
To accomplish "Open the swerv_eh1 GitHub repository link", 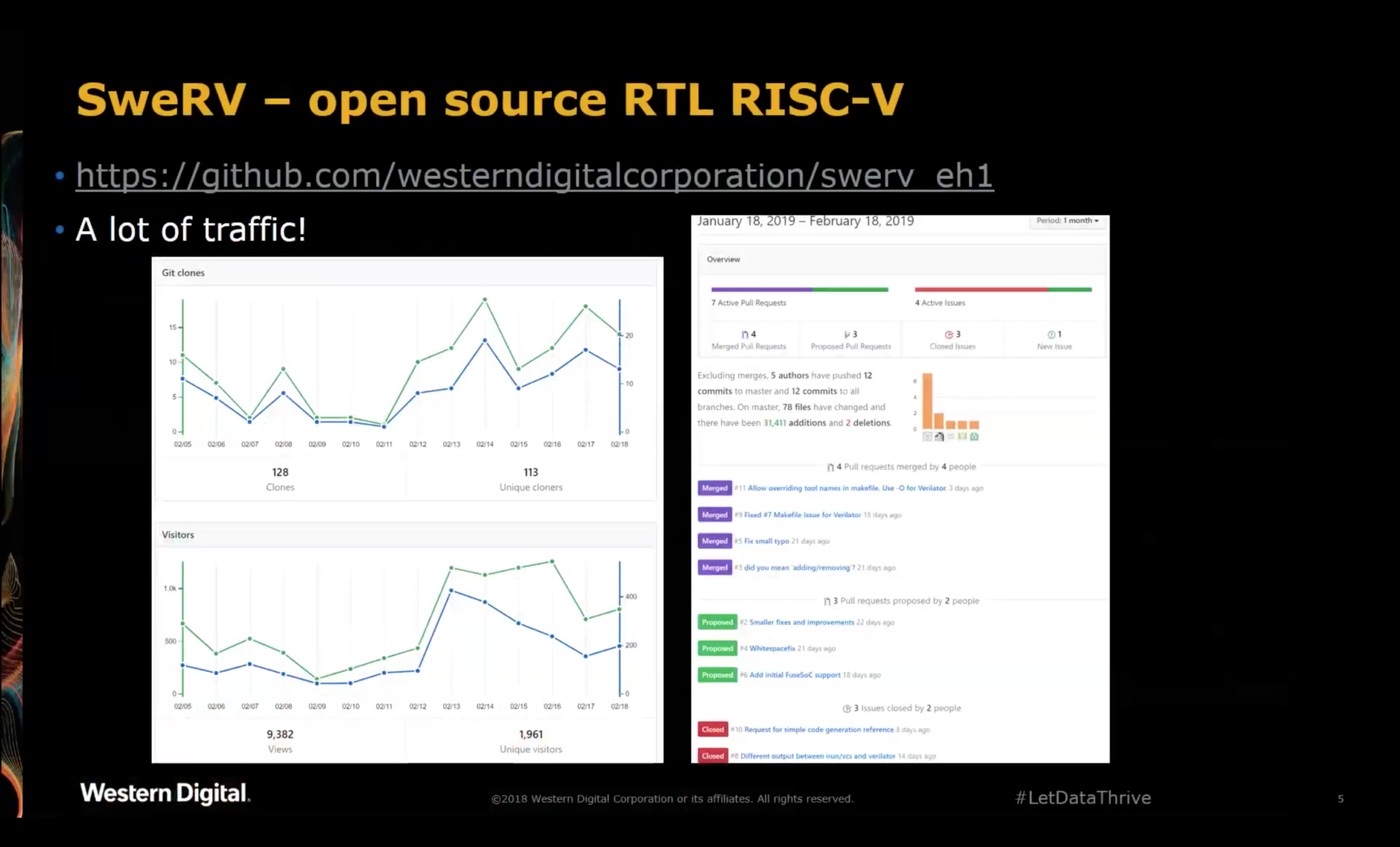I will click(534, 176).
